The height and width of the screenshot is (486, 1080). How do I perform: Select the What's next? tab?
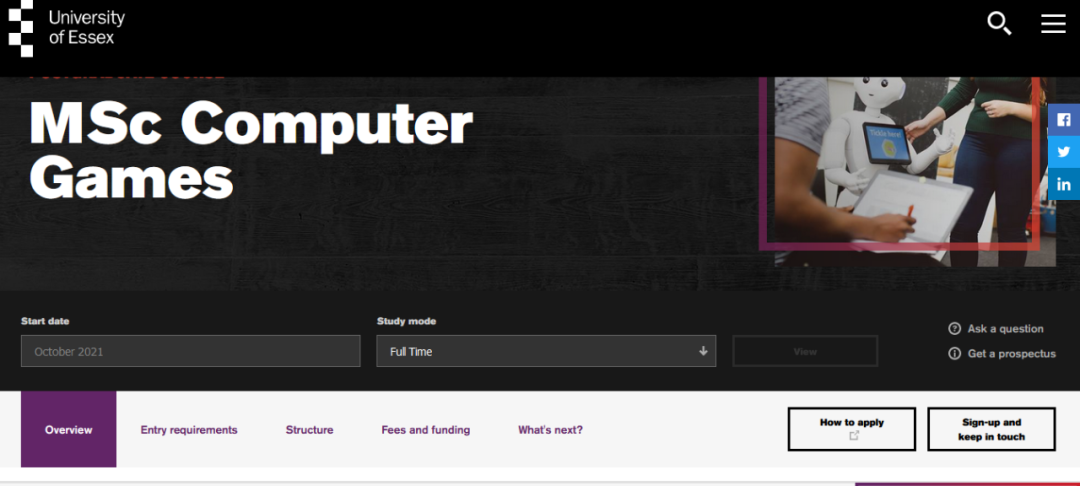click(x=550, y=430)
